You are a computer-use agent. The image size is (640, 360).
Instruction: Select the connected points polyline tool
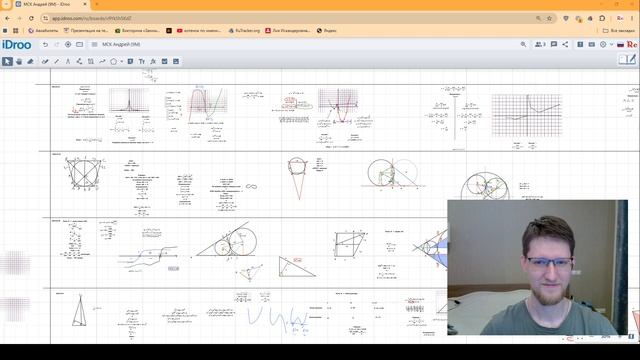(x=79, y=61)
